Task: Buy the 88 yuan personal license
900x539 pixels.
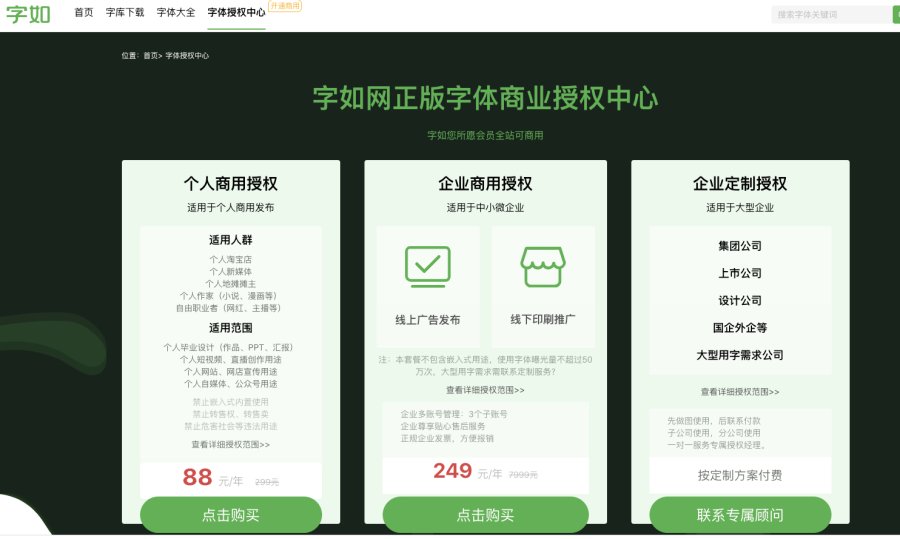Action: 231,515
